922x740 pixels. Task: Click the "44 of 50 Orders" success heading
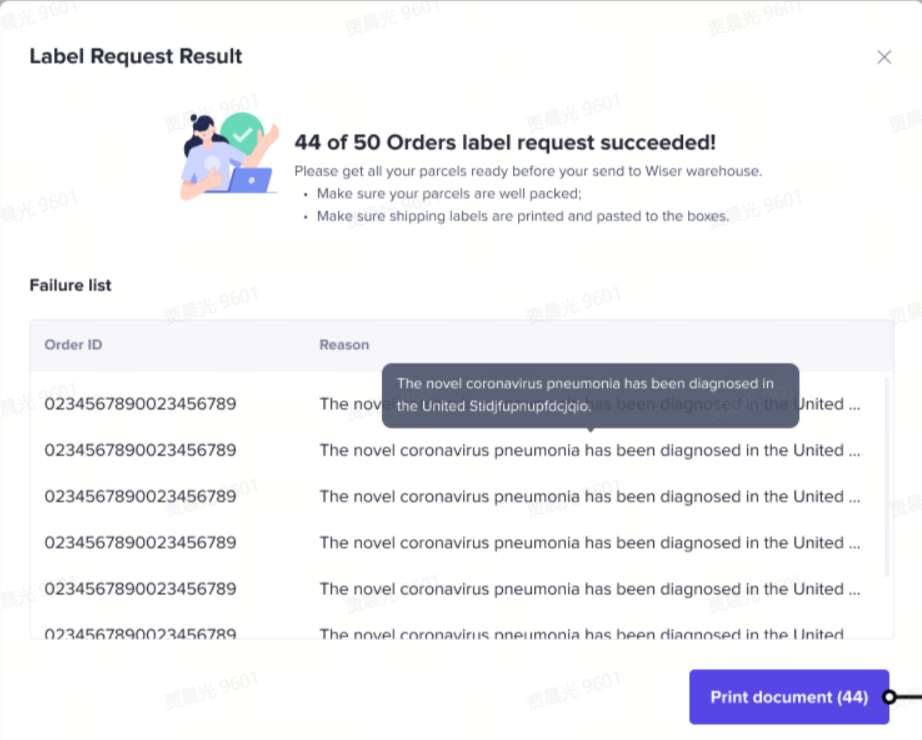pyautogui.click(x=504, y=143)
